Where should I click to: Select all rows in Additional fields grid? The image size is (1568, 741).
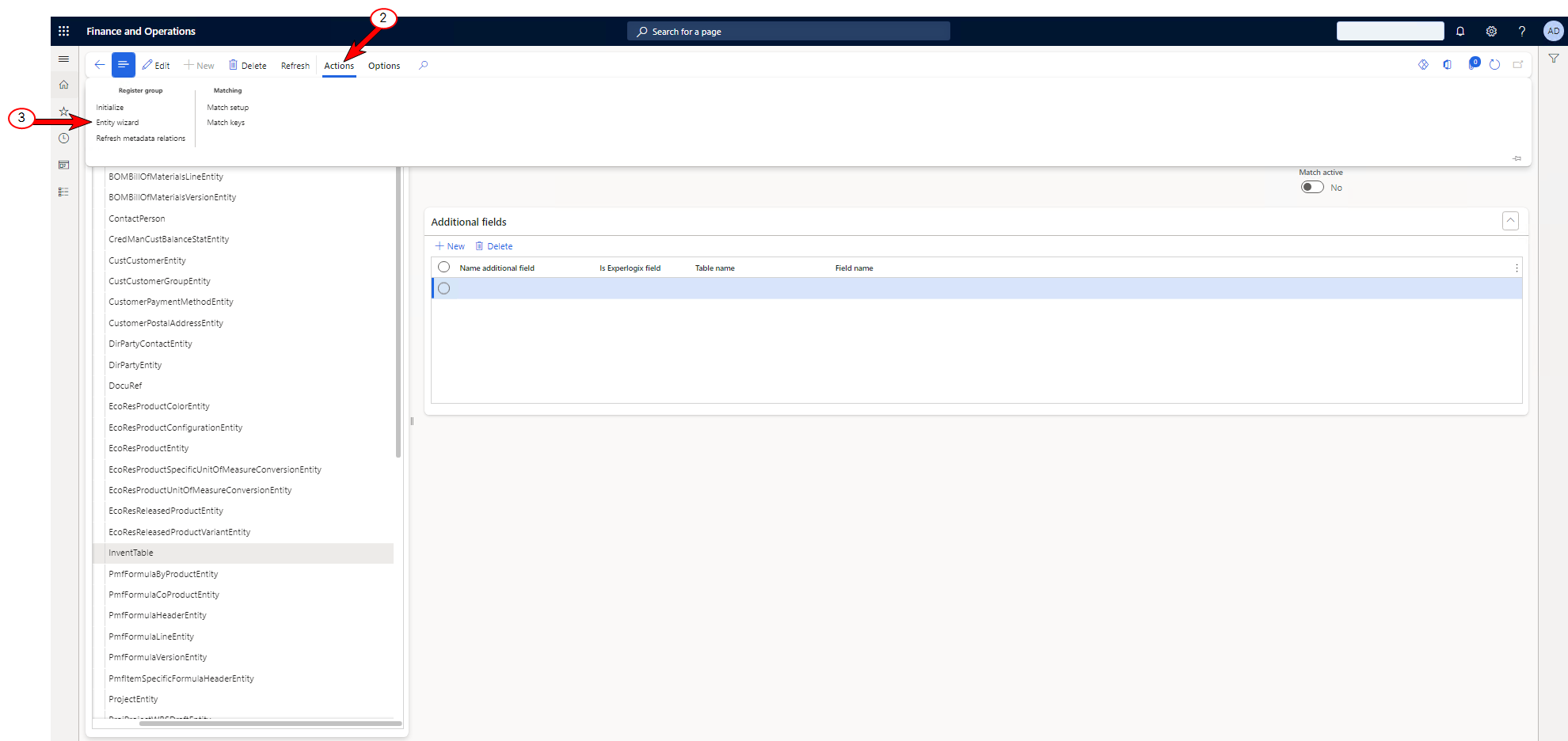coord(444,268)
